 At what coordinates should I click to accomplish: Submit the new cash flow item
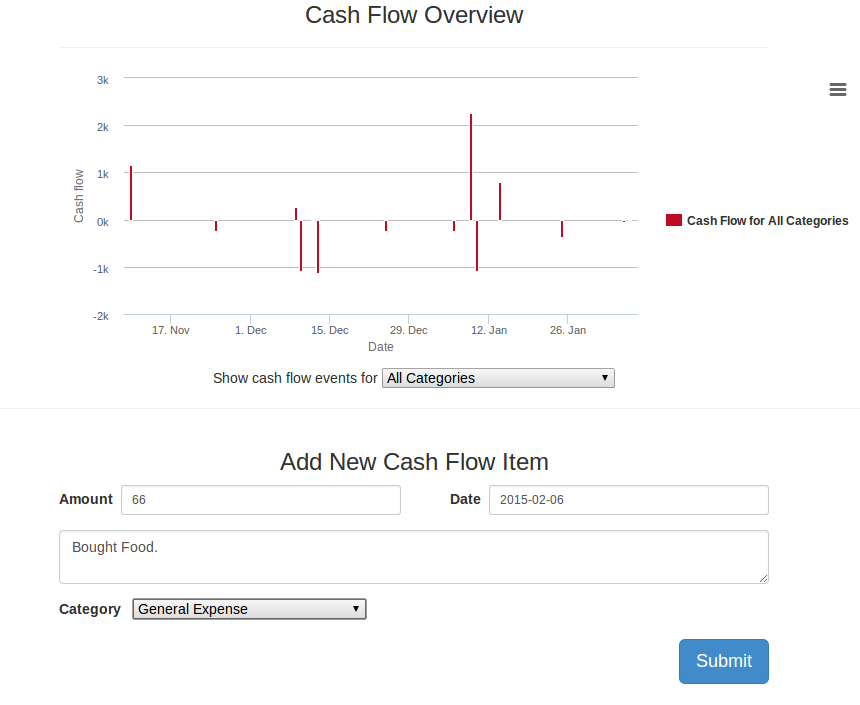[723, 661]
